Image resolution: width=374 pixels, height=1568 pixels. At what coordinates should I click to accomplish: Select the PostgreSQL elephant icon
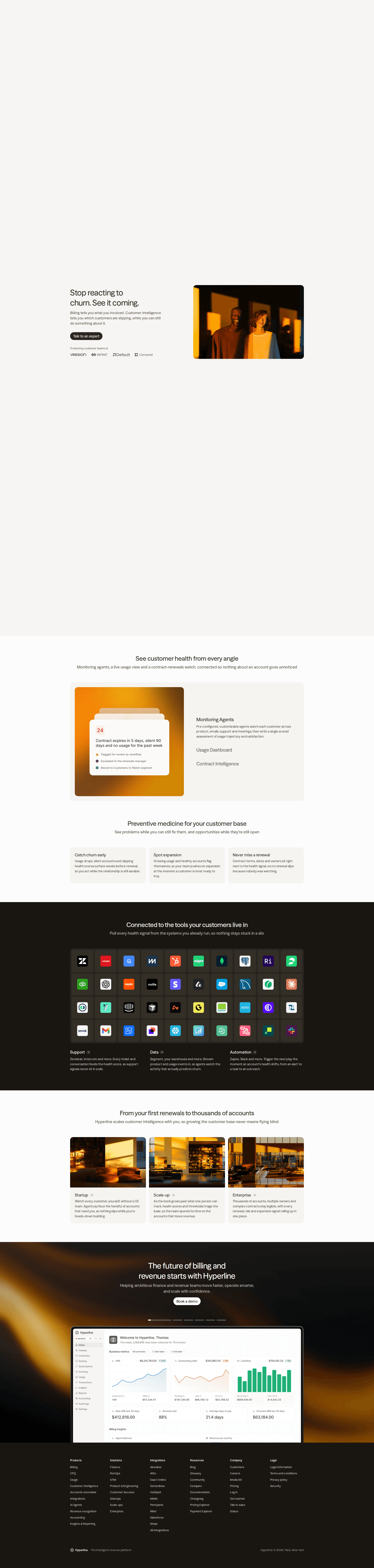(245, 961)
